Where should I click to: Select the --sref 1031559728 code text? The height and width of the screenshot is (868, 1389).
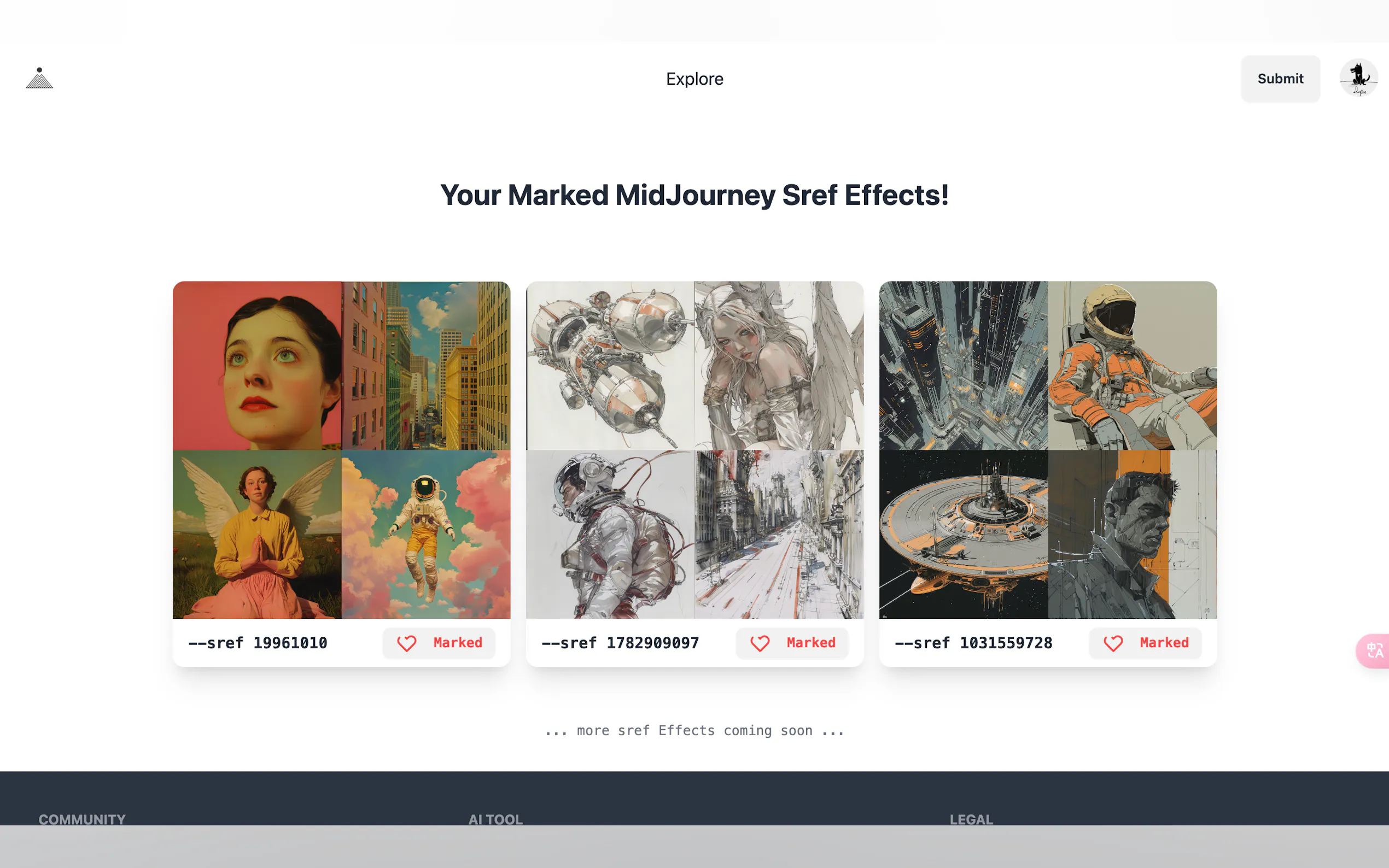coord(973,643)
